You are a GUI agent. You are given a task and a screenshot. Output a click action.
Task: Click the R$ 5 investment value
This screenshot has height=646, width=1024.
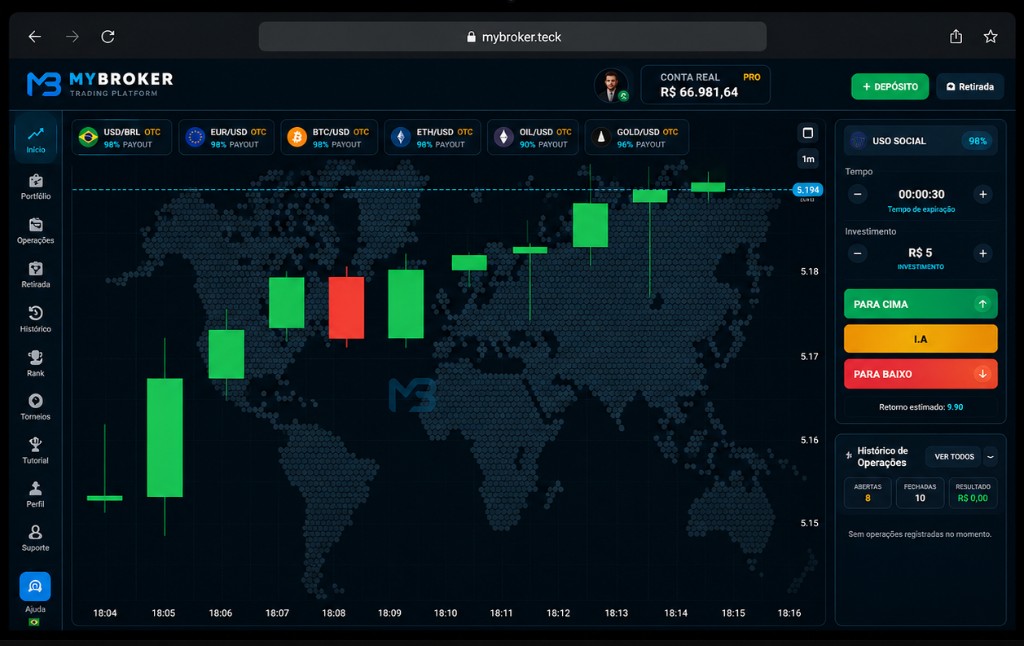point(920,253)
